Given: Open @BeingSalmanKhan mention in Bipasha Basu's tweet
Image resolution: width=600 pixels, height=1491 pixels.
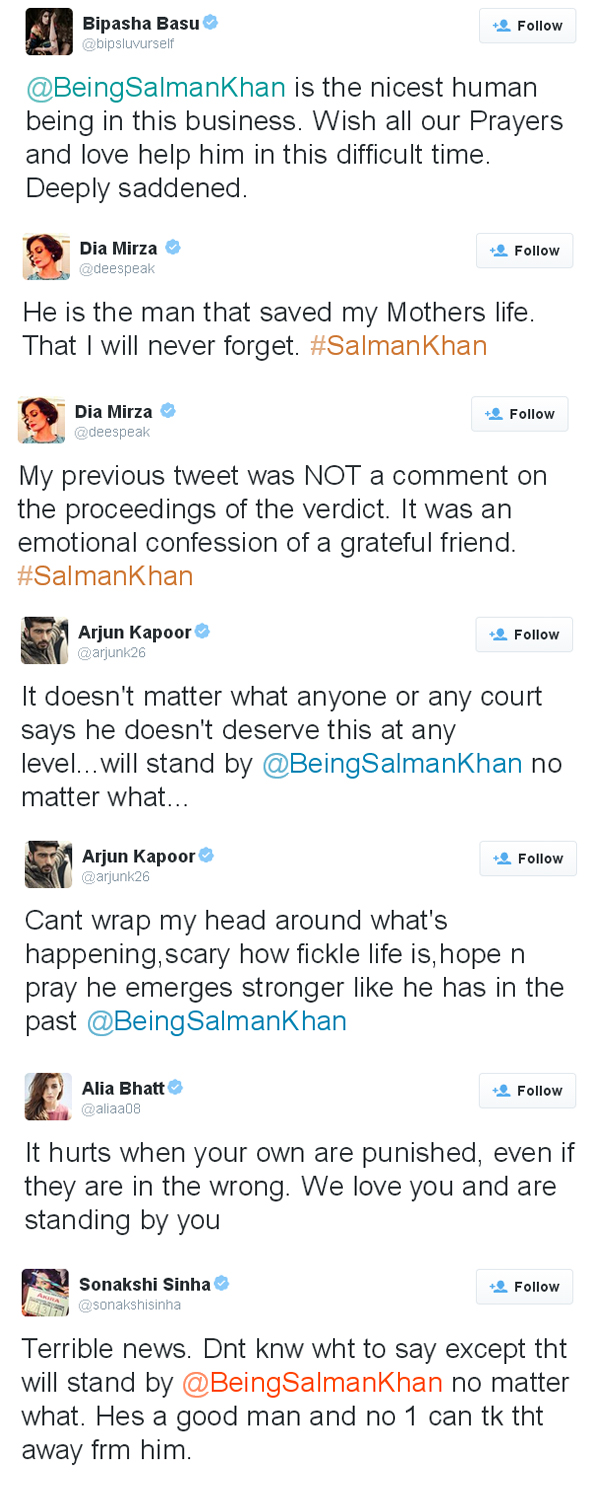Looking at the screenshot, I should pyautogui.click(x=156, y=87).
